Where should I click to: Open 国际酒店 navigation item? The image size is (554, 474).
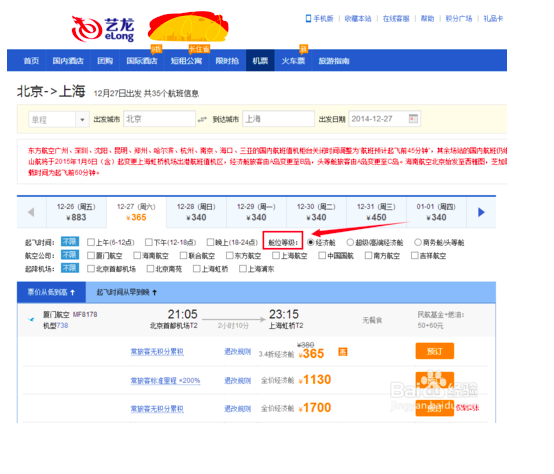point(142,61)
